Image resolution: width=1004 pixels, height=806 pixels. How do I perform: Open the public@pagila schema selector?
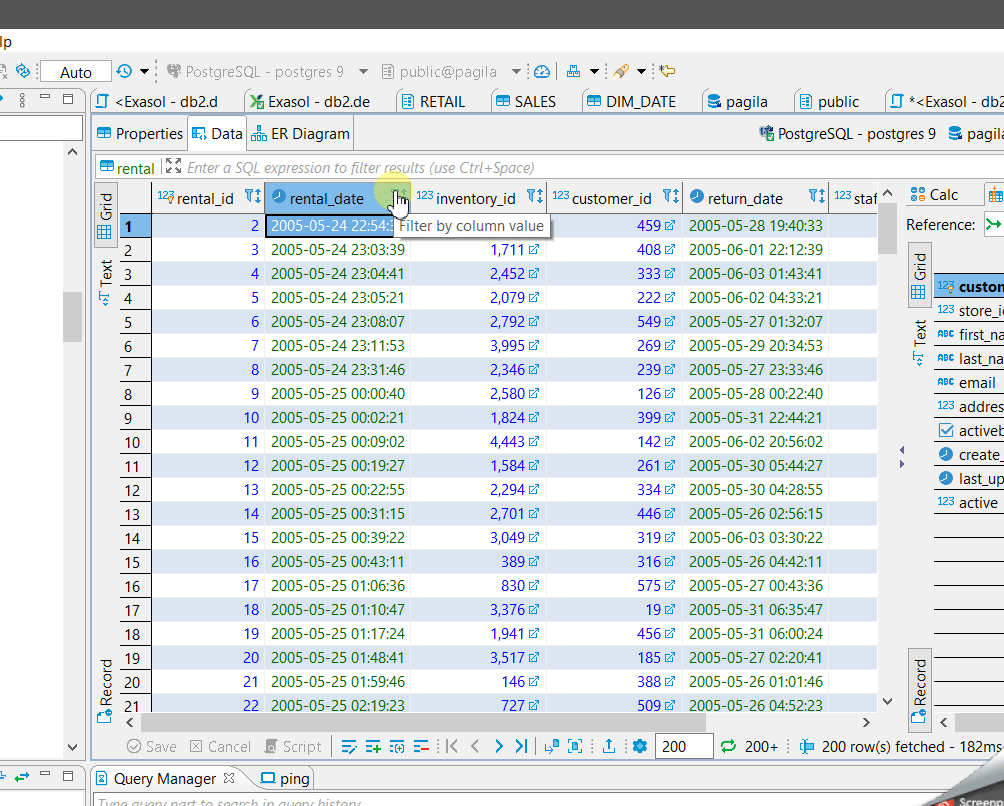pyautogui.click(x=450, y=72)
